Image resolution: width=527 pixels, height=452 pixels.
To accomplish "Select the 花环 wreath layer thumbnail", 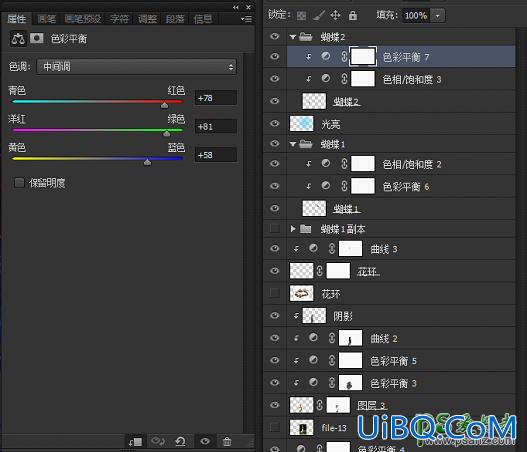I will 301,293.
